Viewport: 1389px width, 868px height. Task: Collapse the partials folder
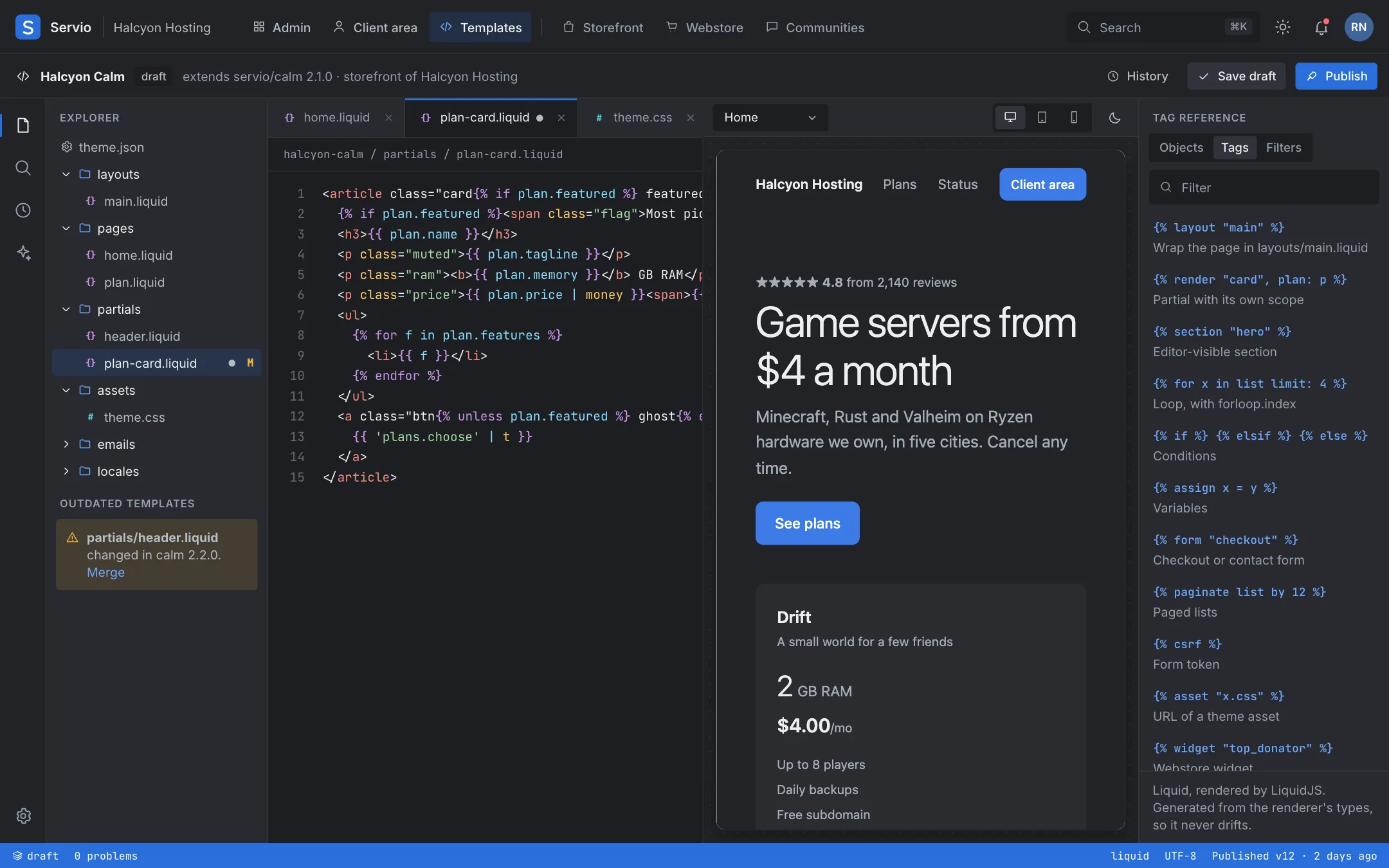[66, 309]
